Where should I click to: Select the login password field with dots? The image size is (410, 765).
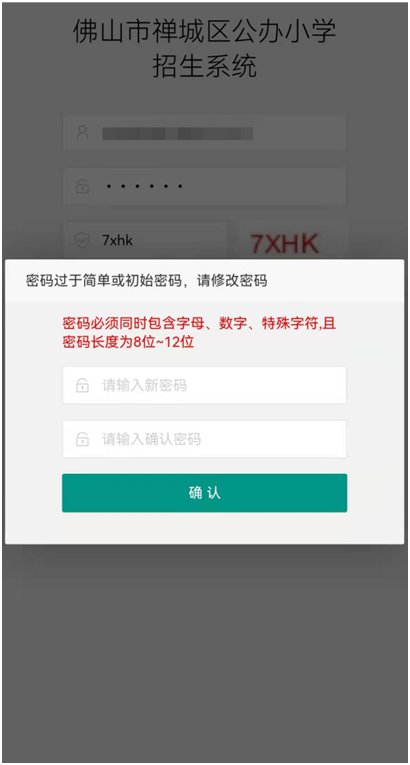[x=205, y=186]
